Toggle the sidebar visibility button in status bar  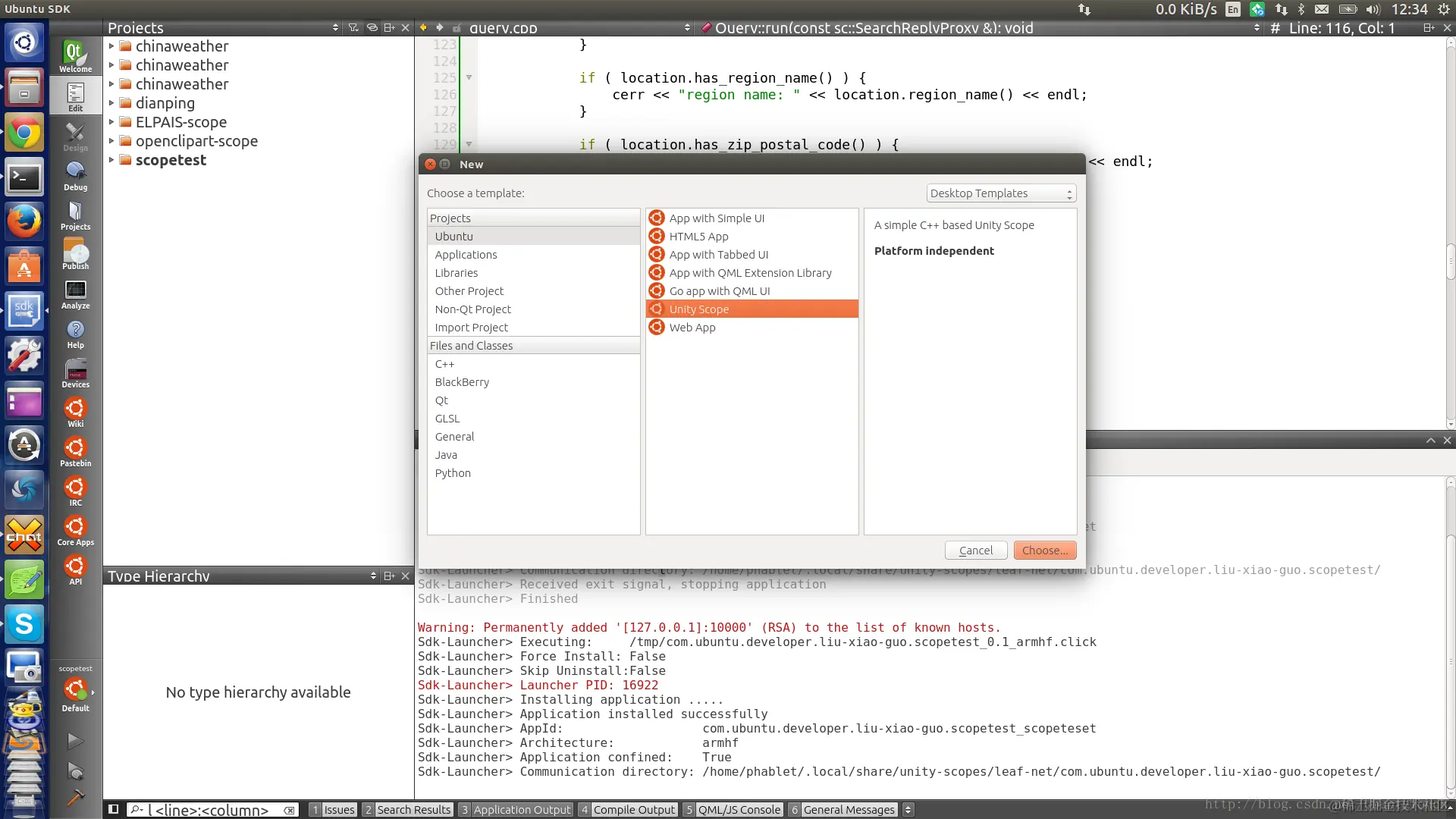[x=113, y=809]
